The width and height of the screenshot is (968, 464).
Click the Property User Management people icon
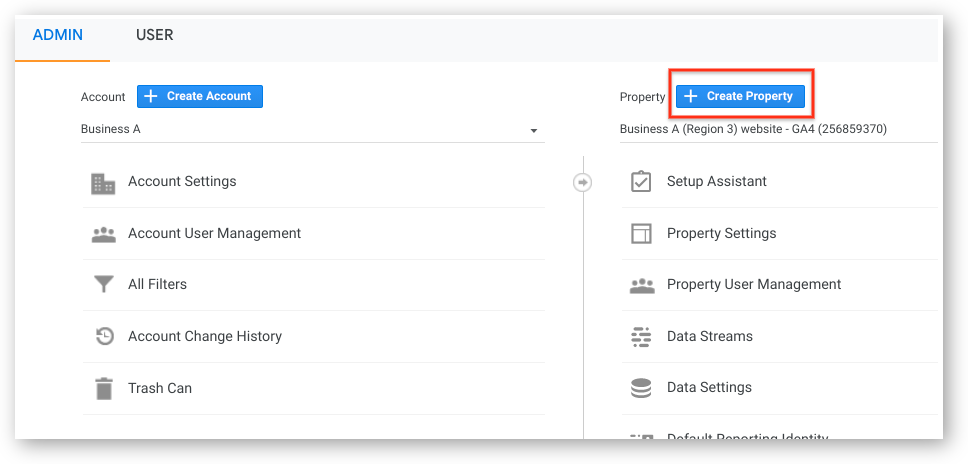coord(641,285)
